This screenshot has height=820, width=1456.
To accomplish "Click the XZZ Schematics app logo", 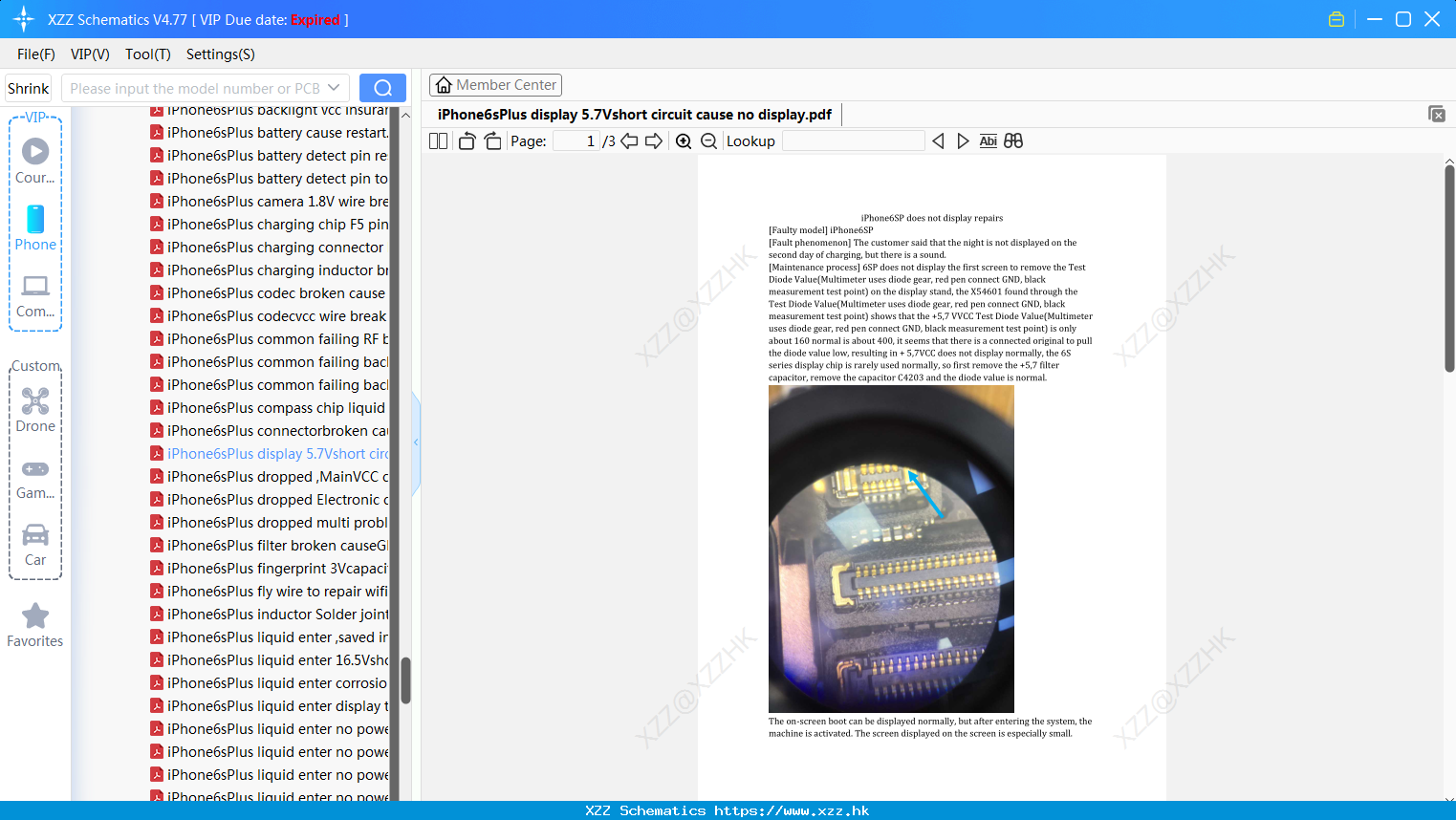I will pos(24,19).
